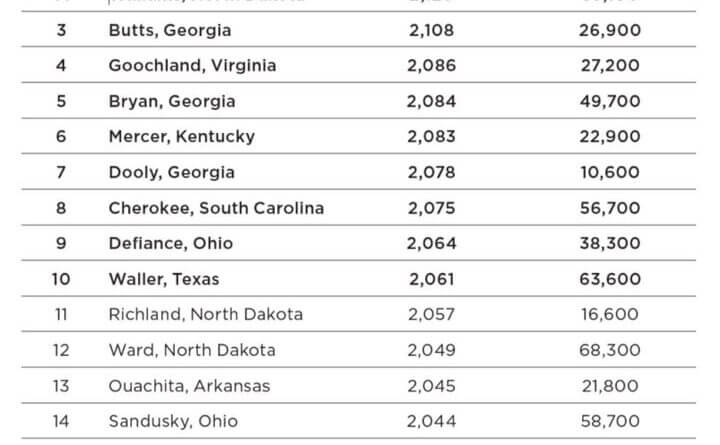This screenshot has height=445, width=720.
Task: Click the 63,600 value for Waller
Action: click(x=610, y=279)
